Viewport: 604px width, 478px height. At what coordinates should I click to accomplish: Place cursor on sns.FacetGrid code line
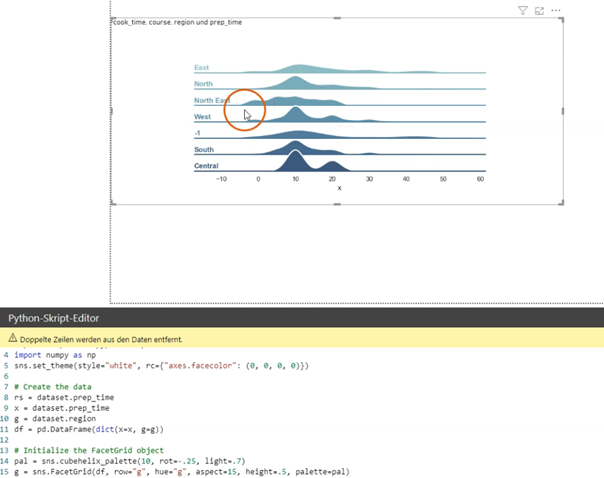tap(182, 471)
